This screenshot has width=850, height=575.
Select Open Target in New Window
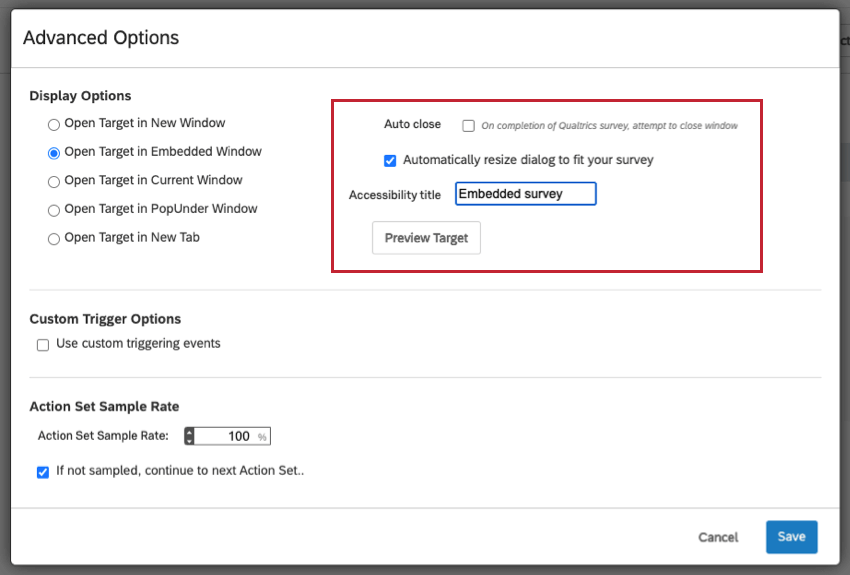[x=54, y=124]
